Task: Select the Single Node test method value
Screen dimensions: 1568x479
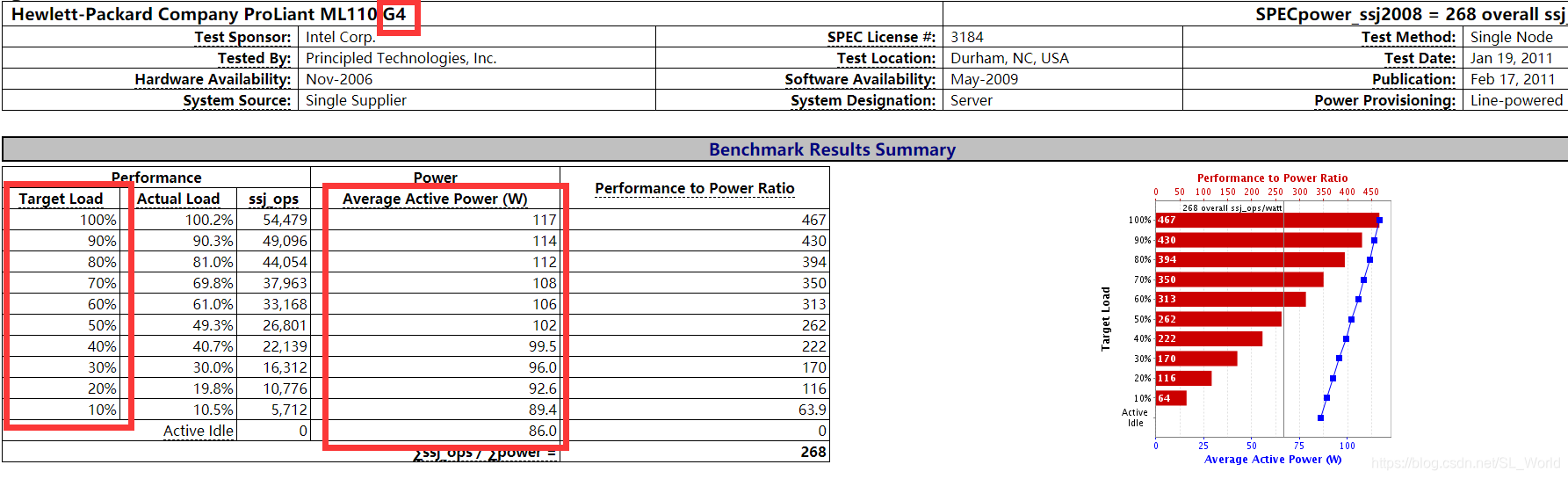Action: click(x=1512, y=37)
